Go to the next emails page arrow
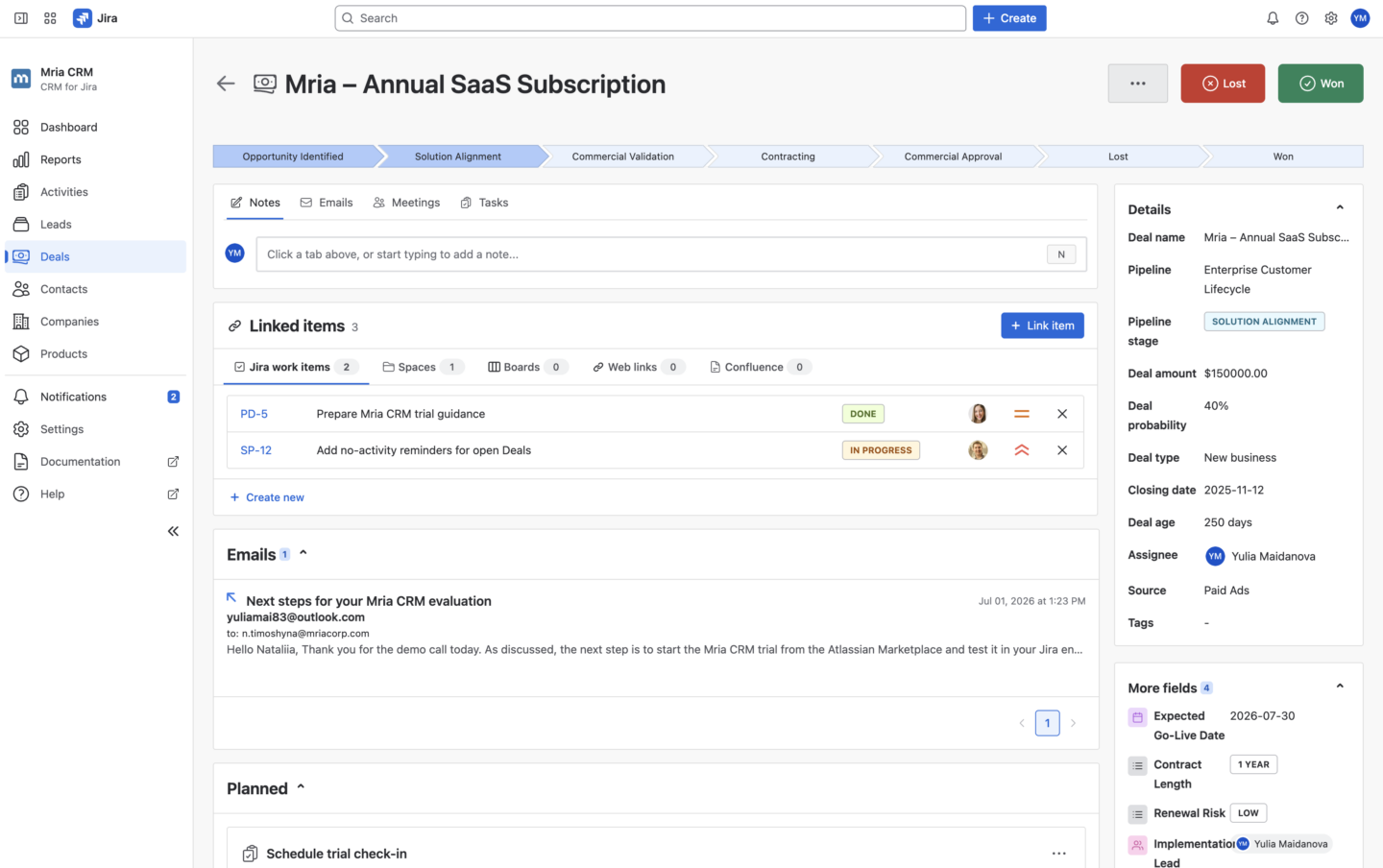 (x=1074, y=723)
